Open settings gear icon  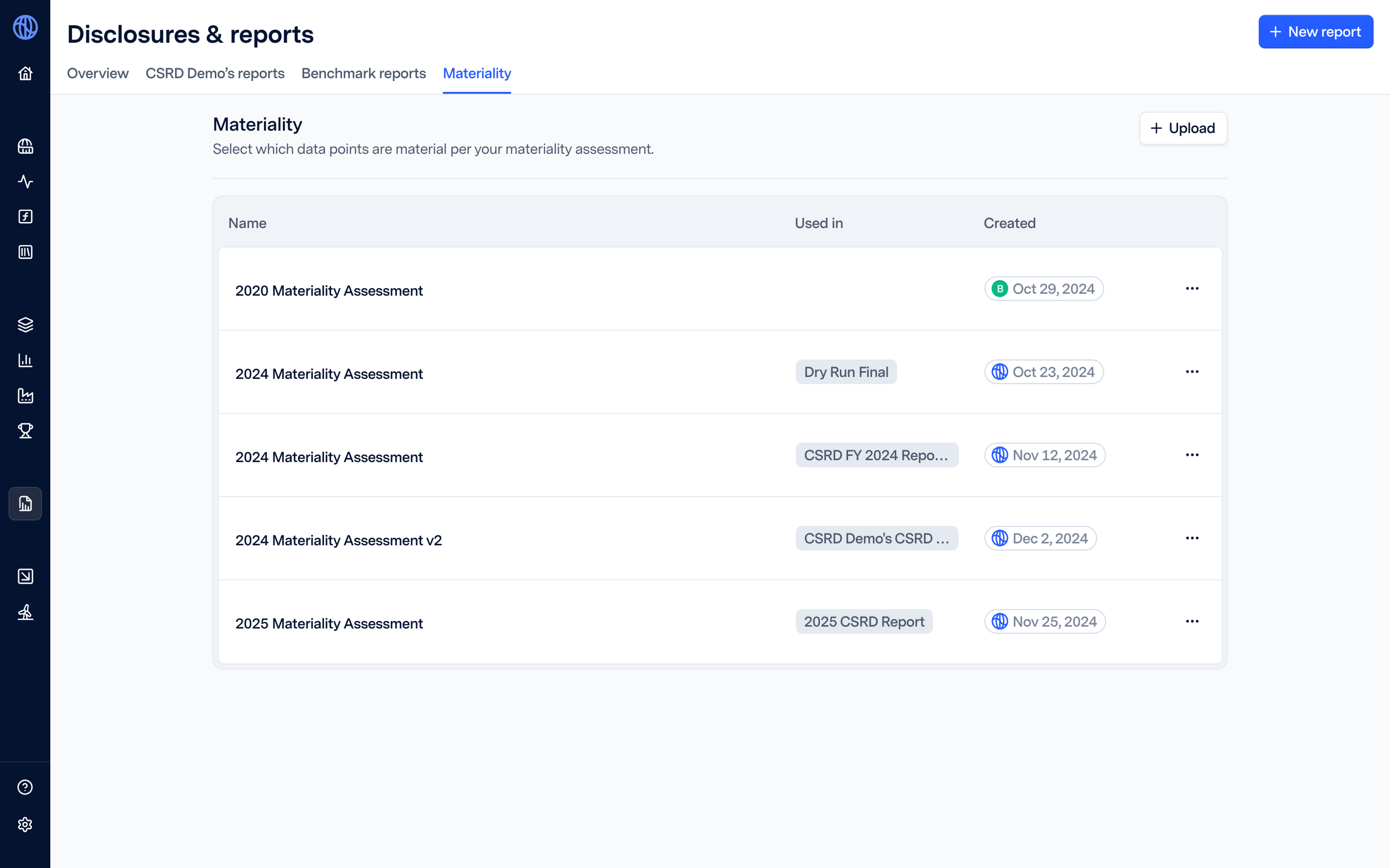tap(25, 824)
